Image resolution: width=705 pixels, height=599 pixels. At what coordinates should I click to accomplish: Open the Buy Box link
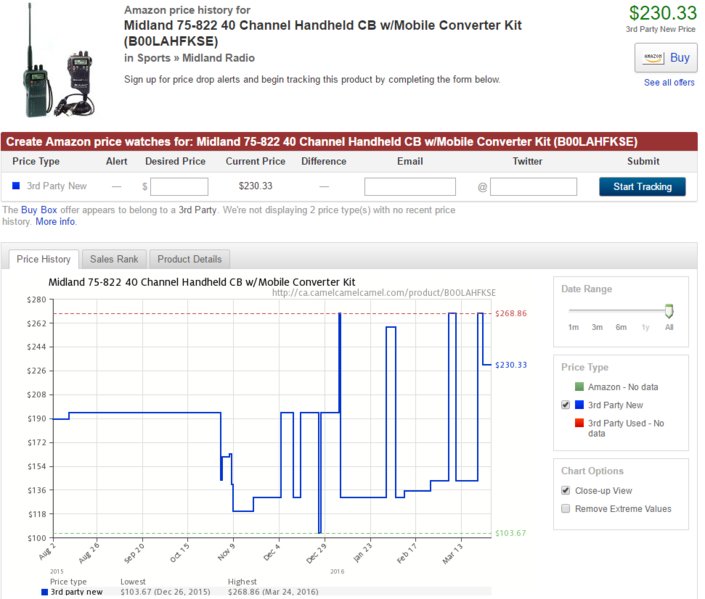39,210
